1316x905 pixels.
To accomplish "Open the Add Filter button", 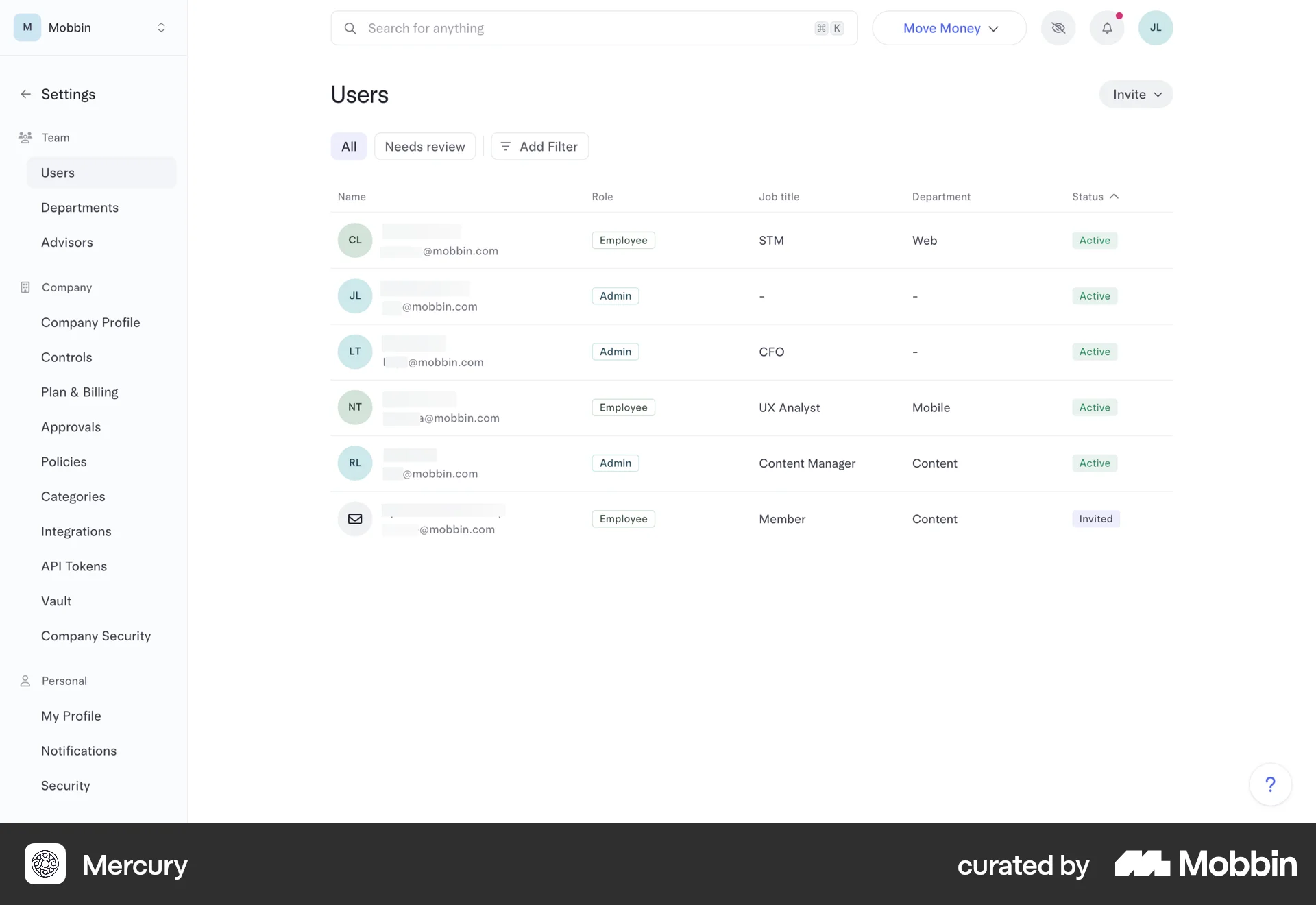I will pos(539,146).
